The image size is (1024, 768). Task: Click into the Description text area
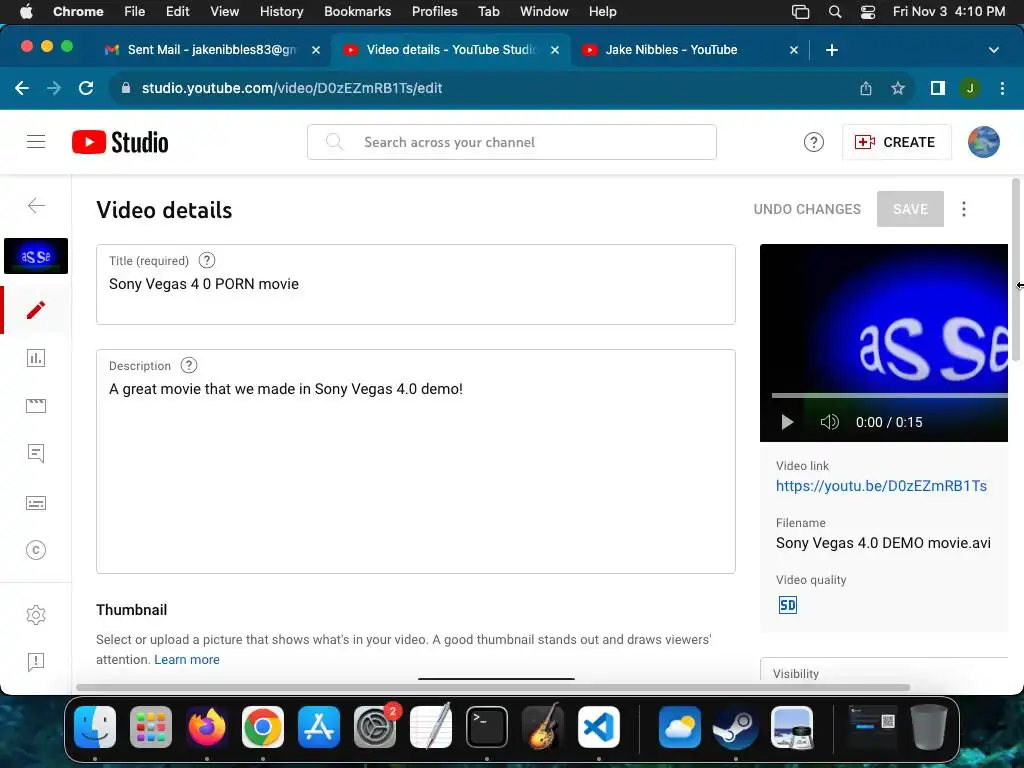415,462
